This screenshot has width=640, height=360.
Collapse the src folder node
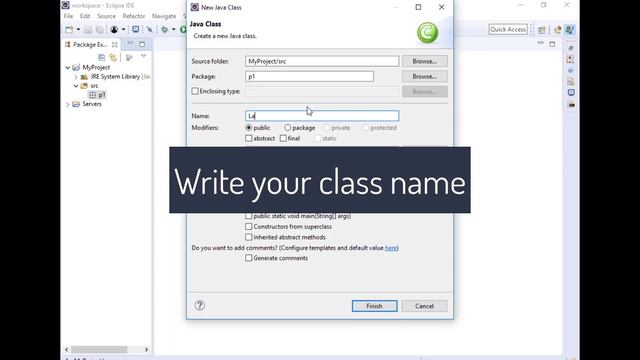pos(76,86)
